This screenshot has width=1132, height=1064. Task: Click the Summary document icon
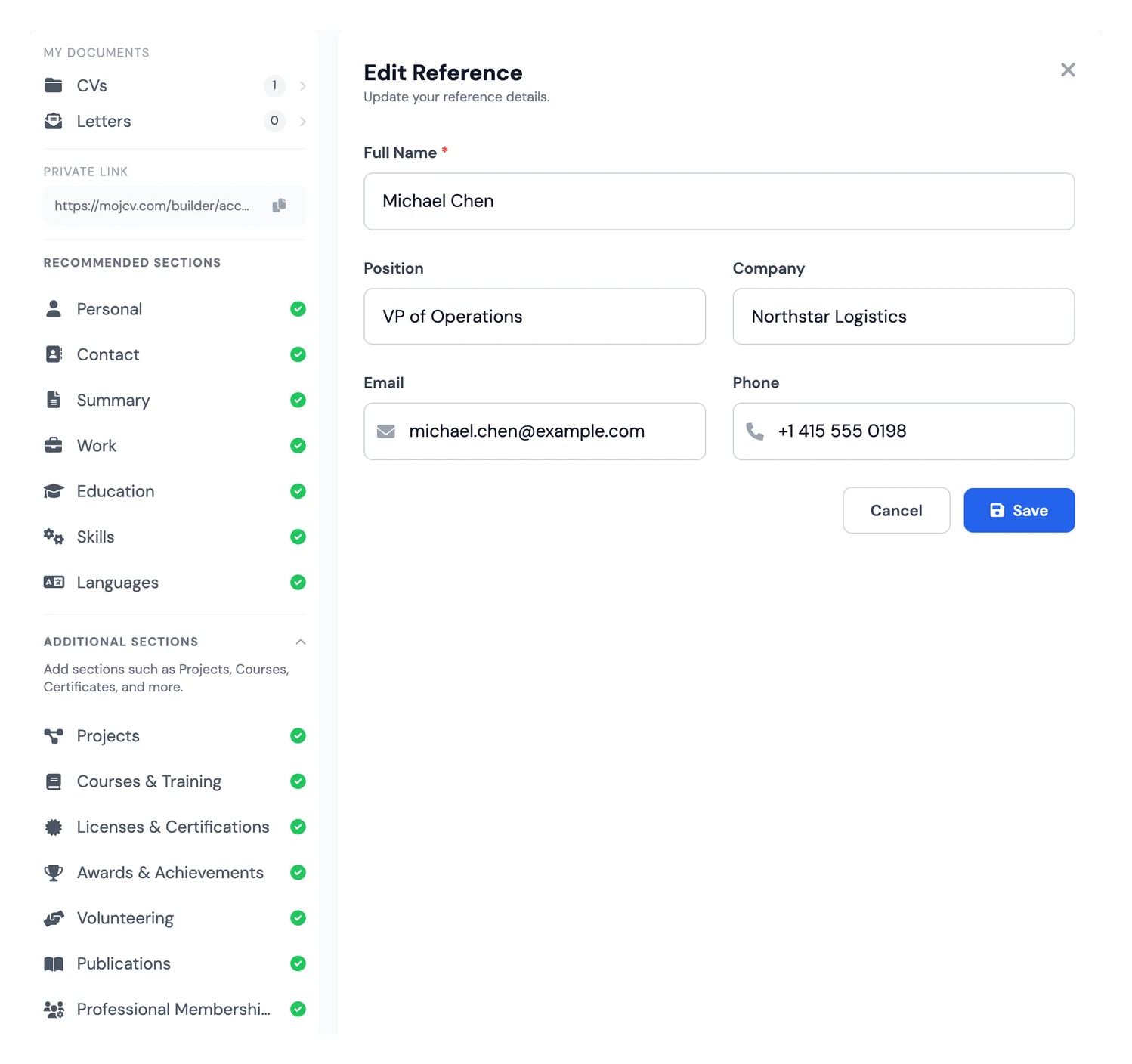54,400
